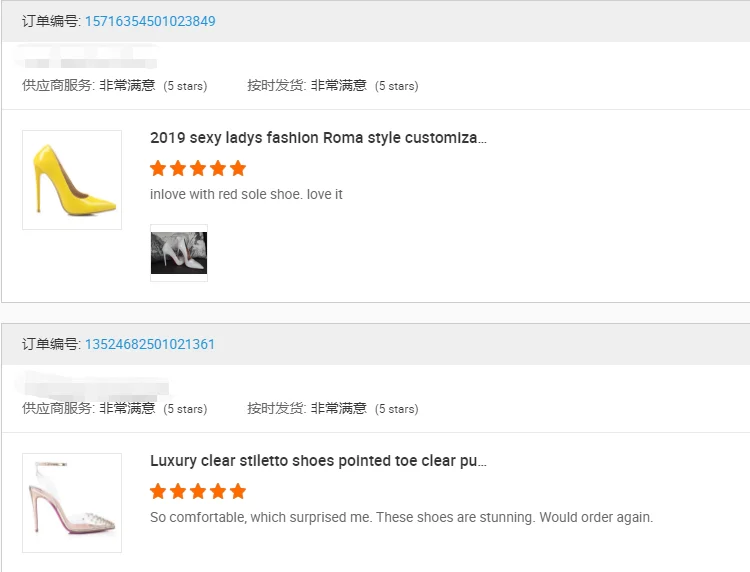Click the clear studded stiletto product thumbnail
Screen dimensions: 750x572
[x=72, y=503]
